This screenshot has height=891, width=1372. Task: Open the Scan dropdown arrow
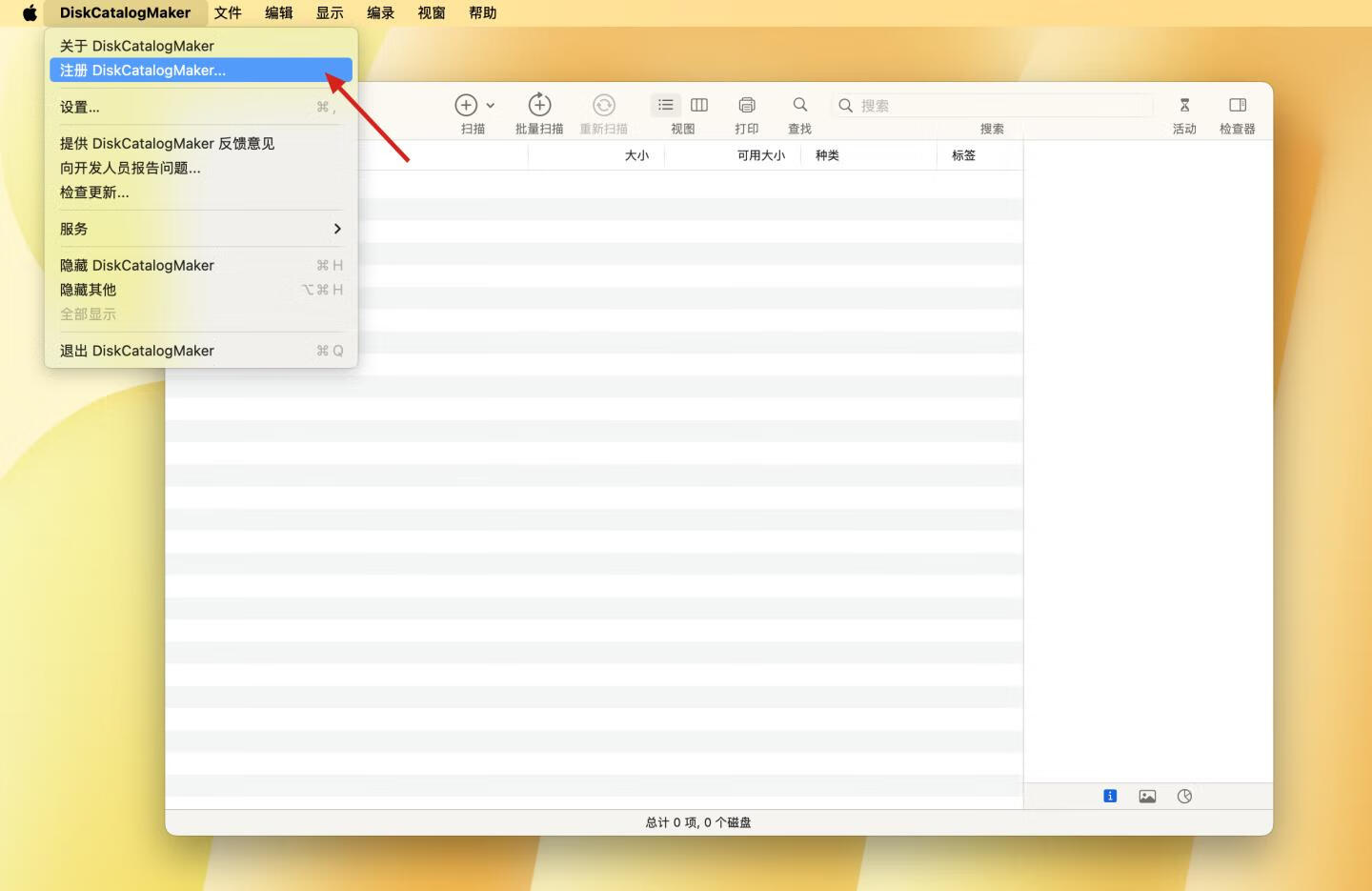coord(491,106)
